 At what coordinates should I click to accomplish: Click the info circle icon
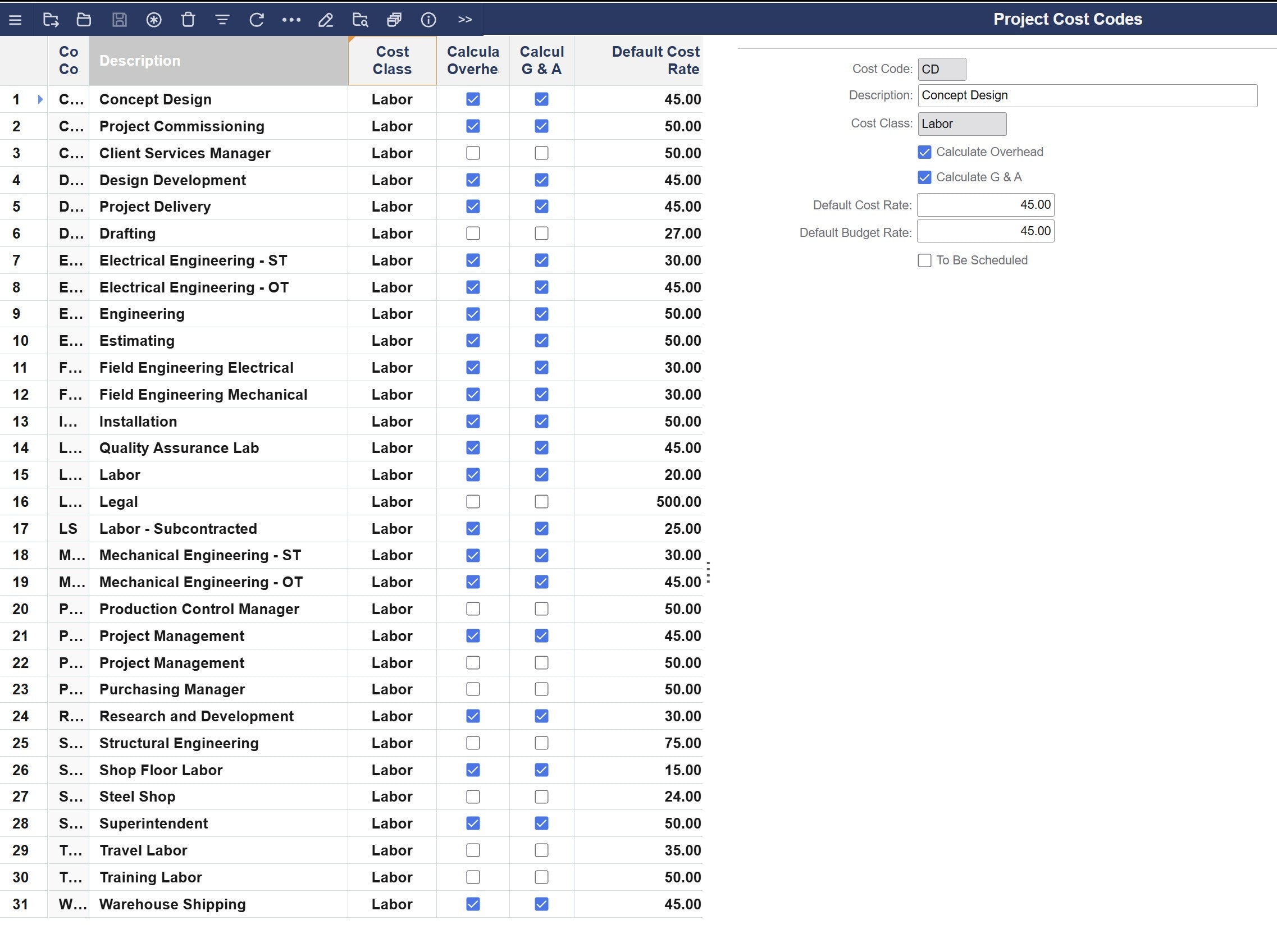point(428,20)
